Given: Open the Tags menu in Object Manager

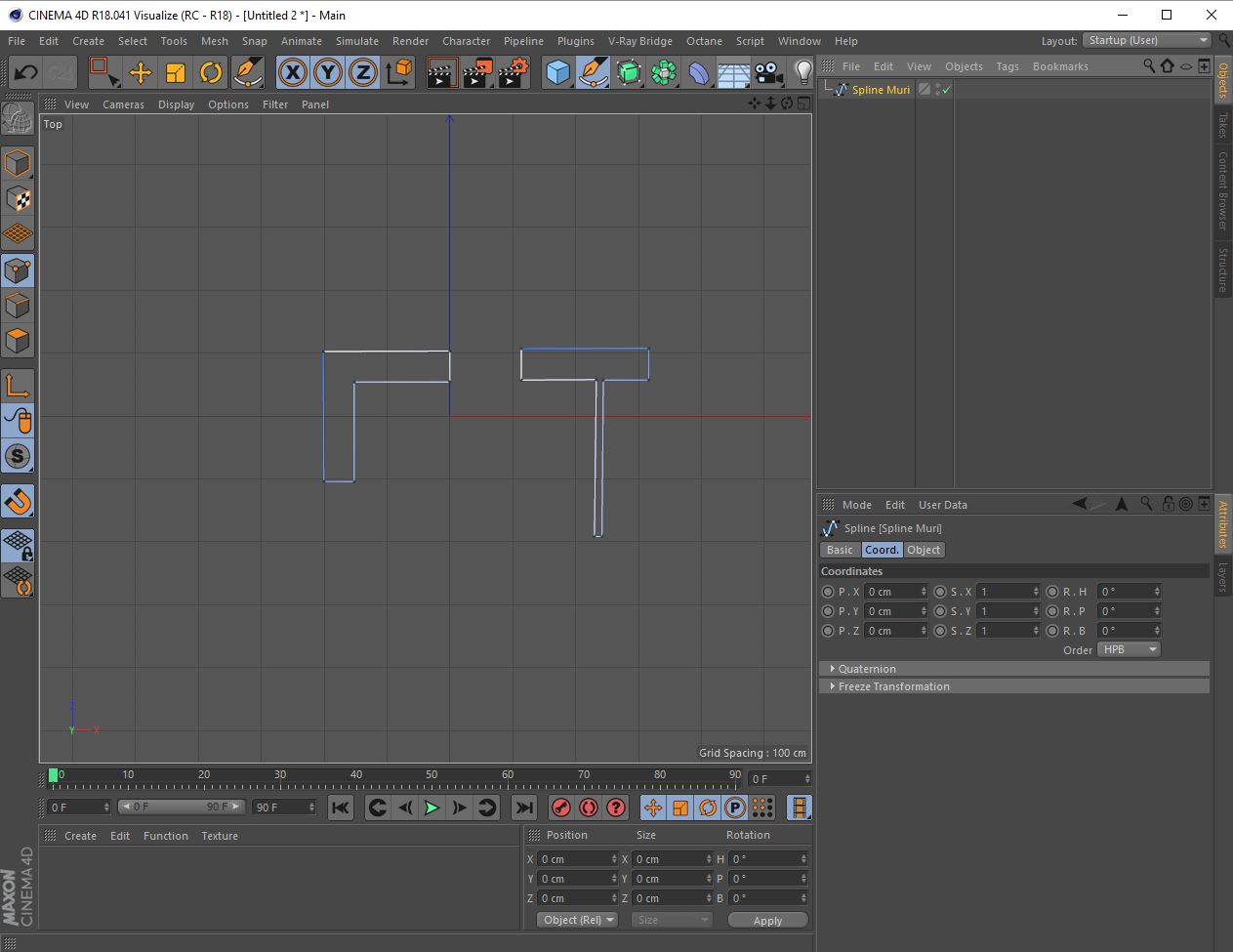Looking at the screenshot, I should click(x=1007, y=66).
